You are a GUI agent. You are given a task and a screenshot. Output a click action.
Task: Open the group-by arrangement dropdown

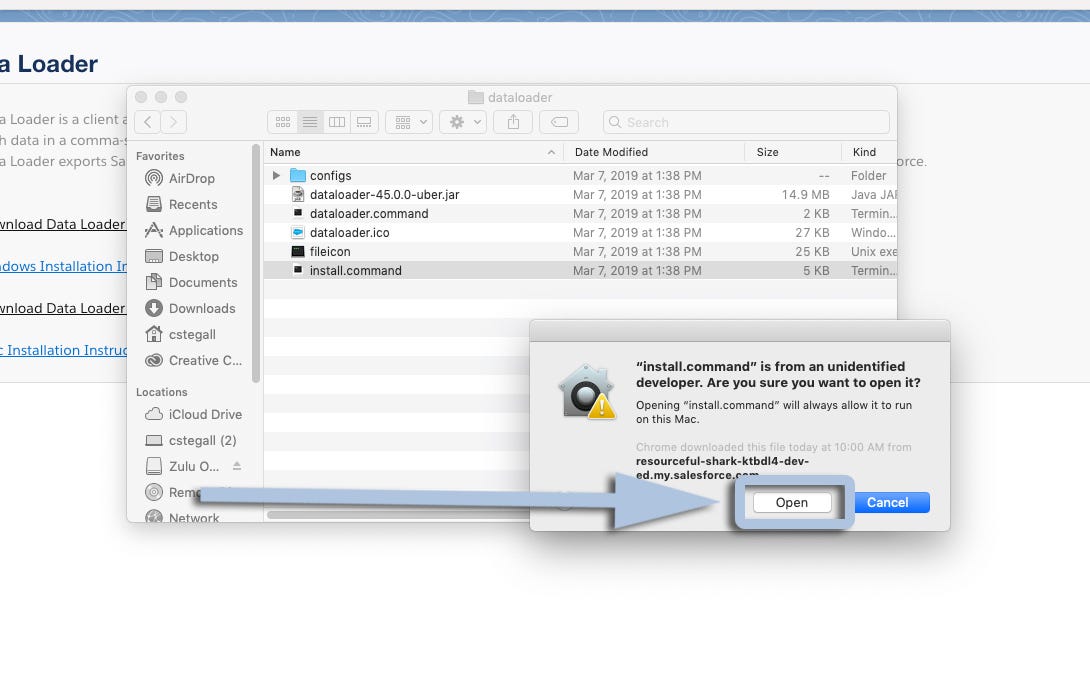(409, 122)
